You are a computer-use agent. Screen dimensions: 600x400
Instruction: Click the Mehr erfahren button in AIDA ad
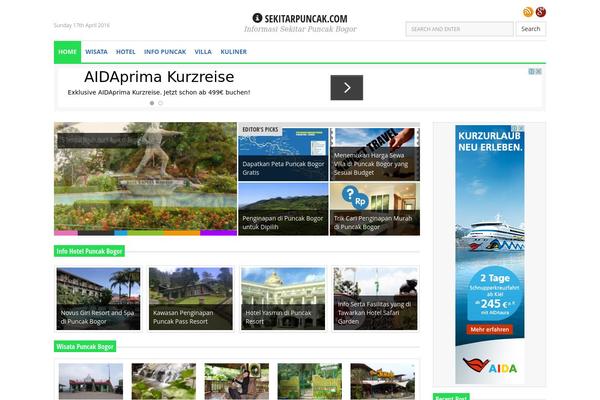point(489,329)
